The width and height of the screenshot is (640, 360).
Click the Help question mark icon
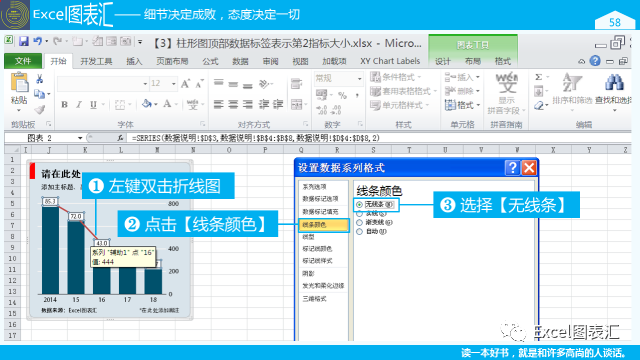pyautogui.click(x=595, y=61)
